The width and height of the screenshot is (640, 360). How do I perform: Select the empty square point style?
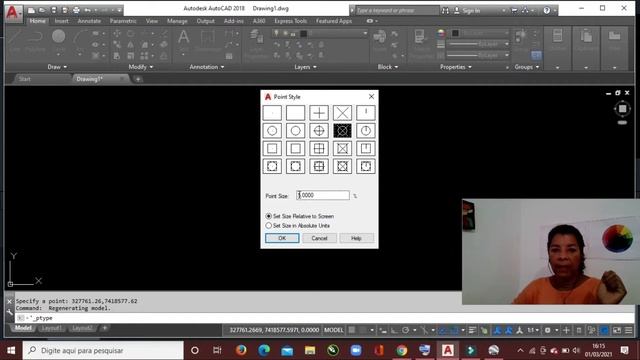coord(296,148)
